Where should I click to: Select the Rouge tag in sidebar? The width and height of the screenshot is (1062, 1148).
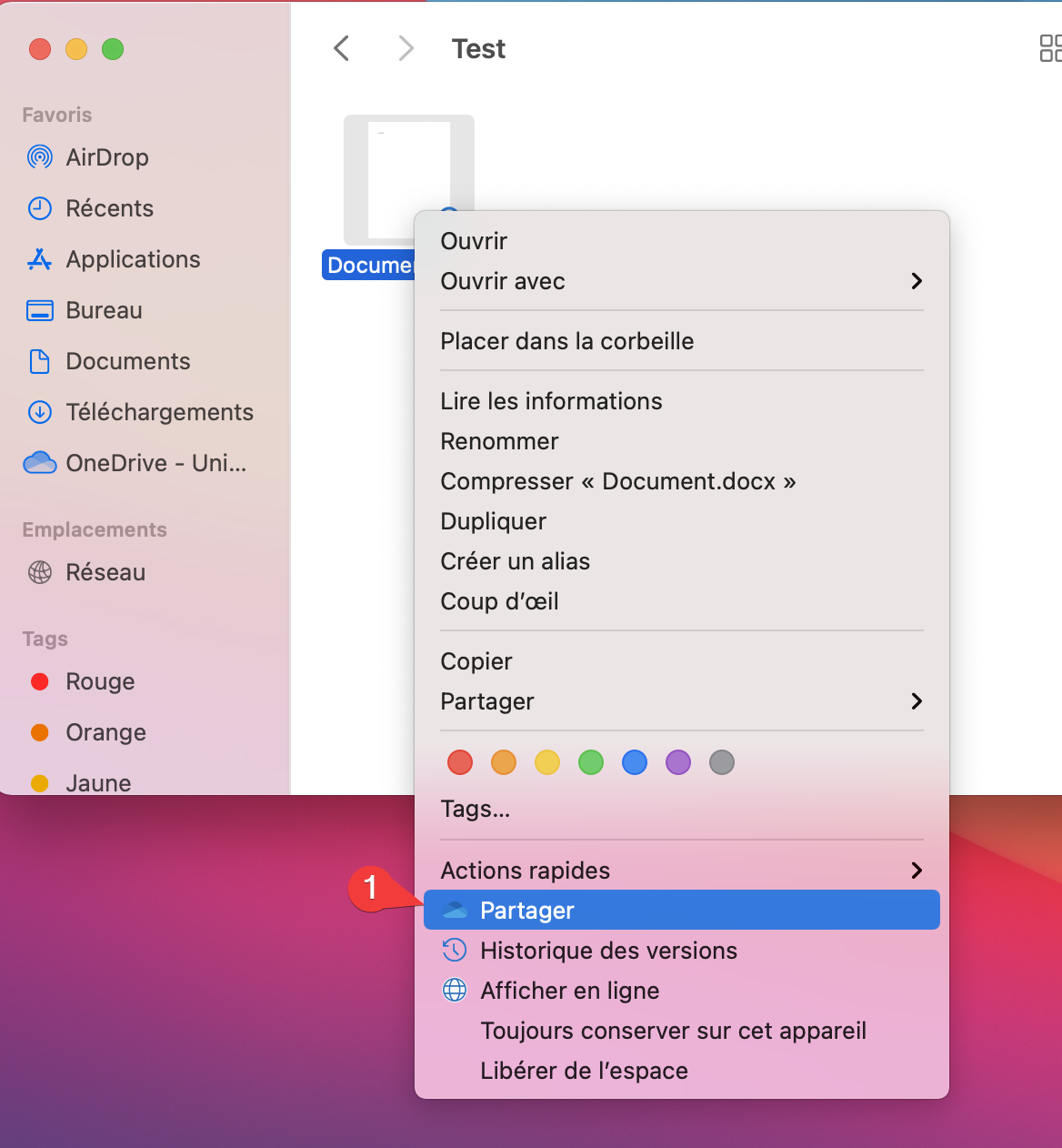[100, 681]
